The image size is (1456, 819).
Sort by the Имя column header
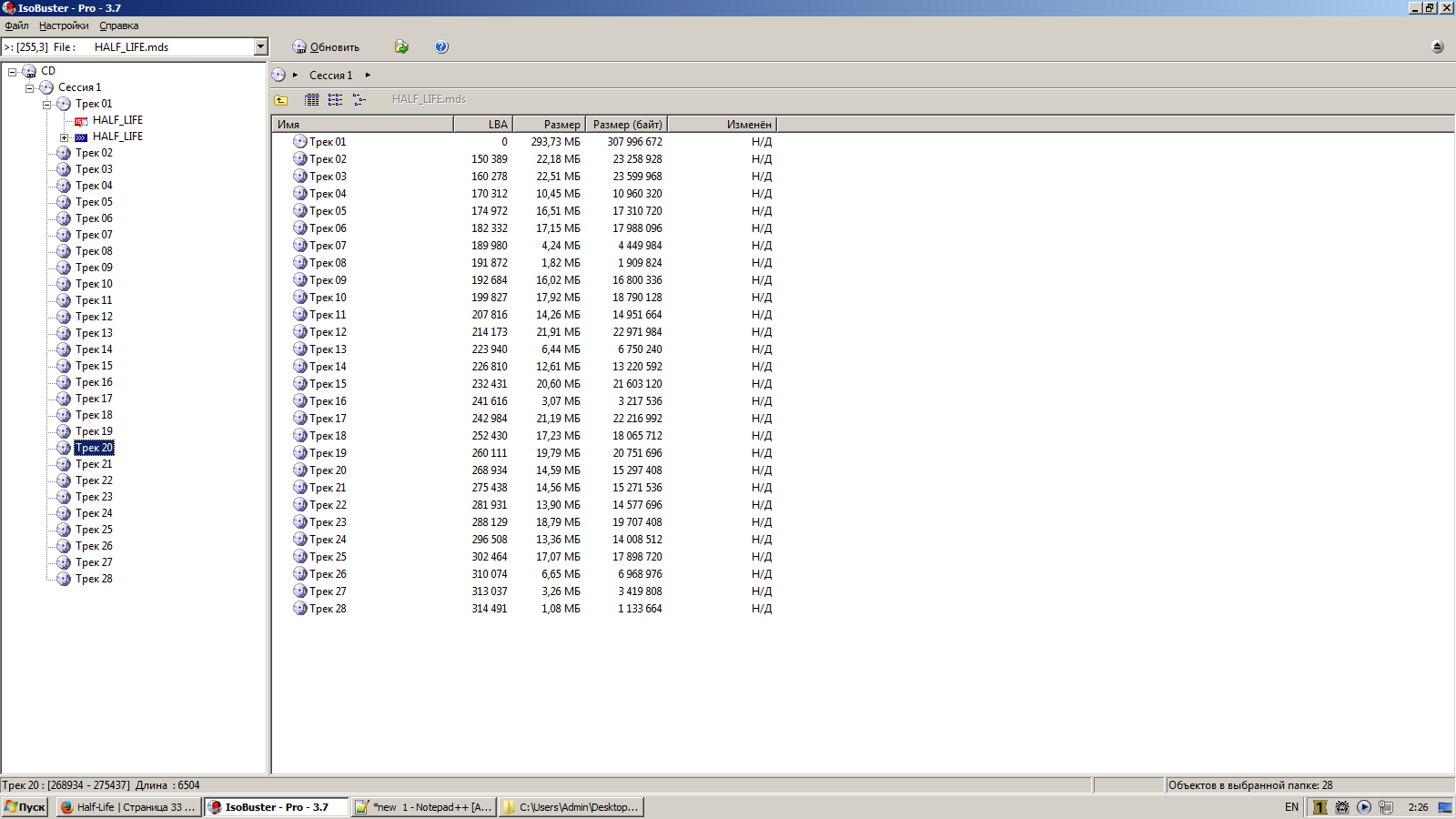363,125
